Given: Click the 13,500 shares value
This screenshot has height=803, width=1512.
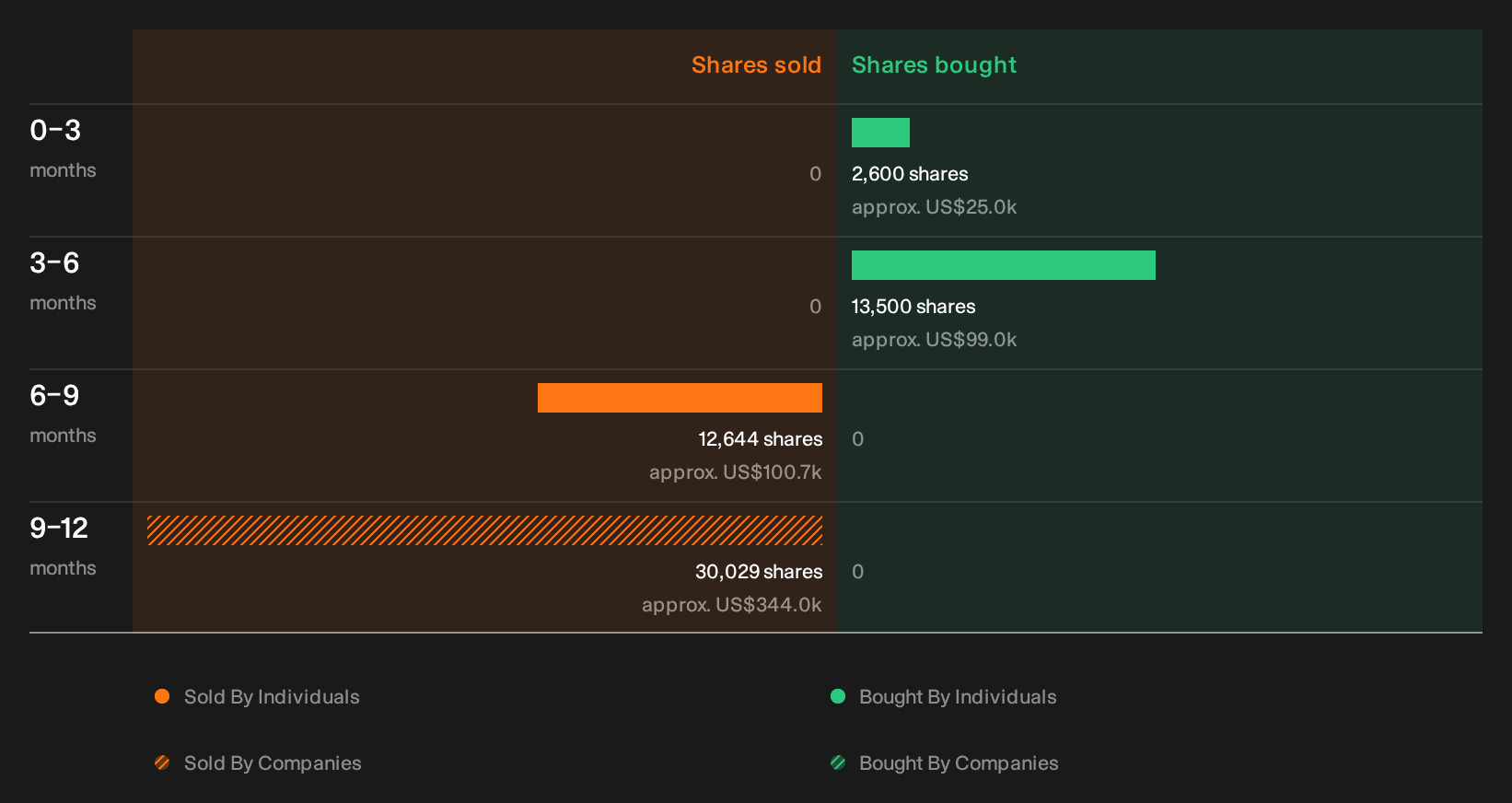Looking at the screenshot, I should click(x=913, y=307).
